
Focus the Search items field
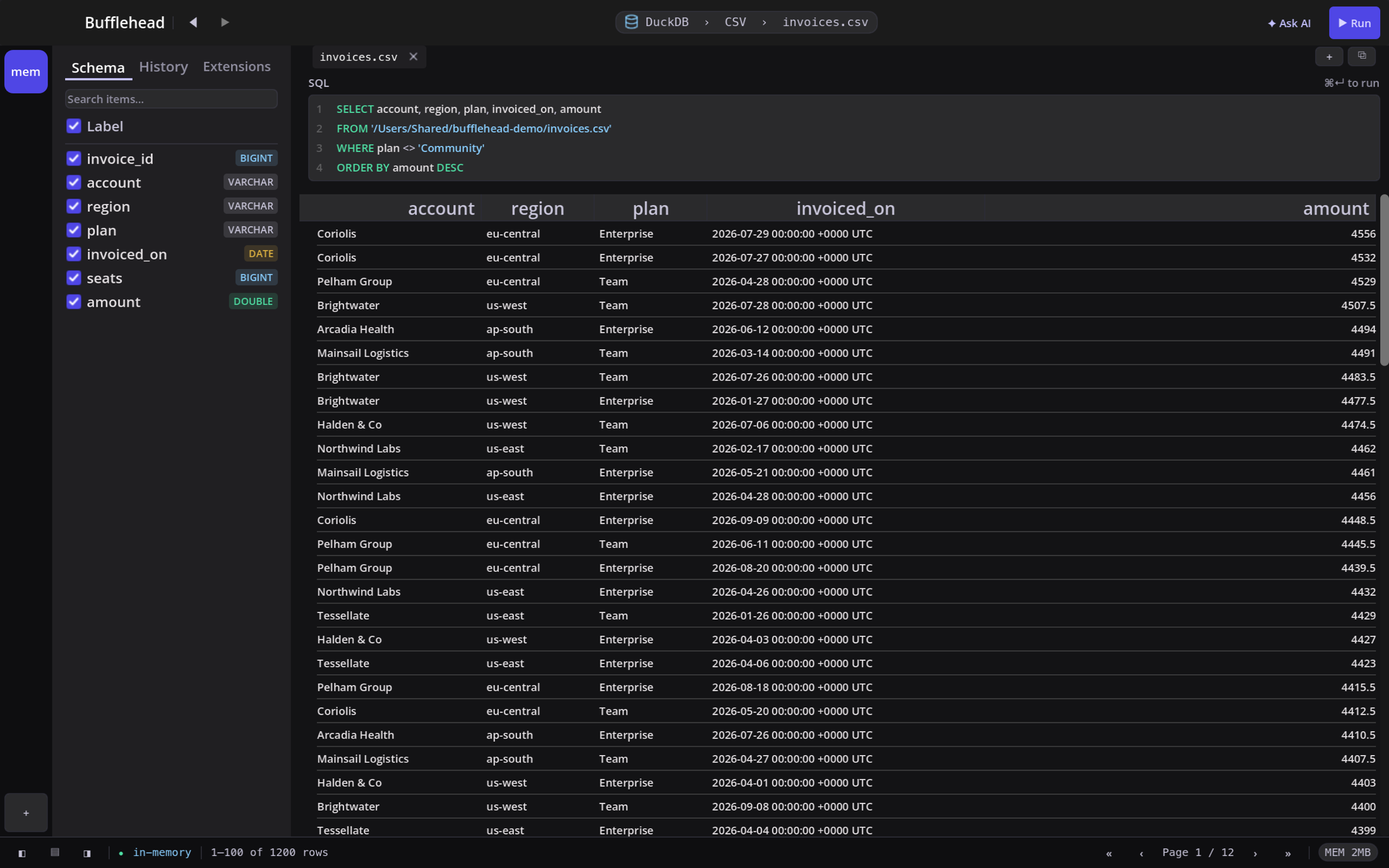(x=171, y=99)
